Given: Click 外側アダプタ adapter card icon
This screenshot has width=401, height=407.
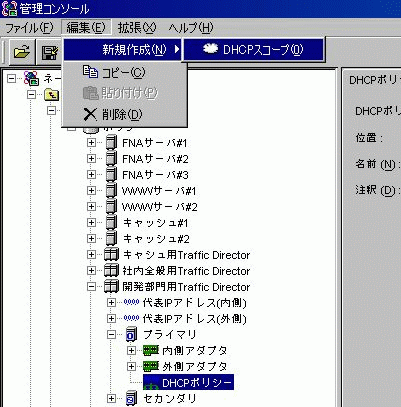Looking at the screenshot, I should [151, 366].
